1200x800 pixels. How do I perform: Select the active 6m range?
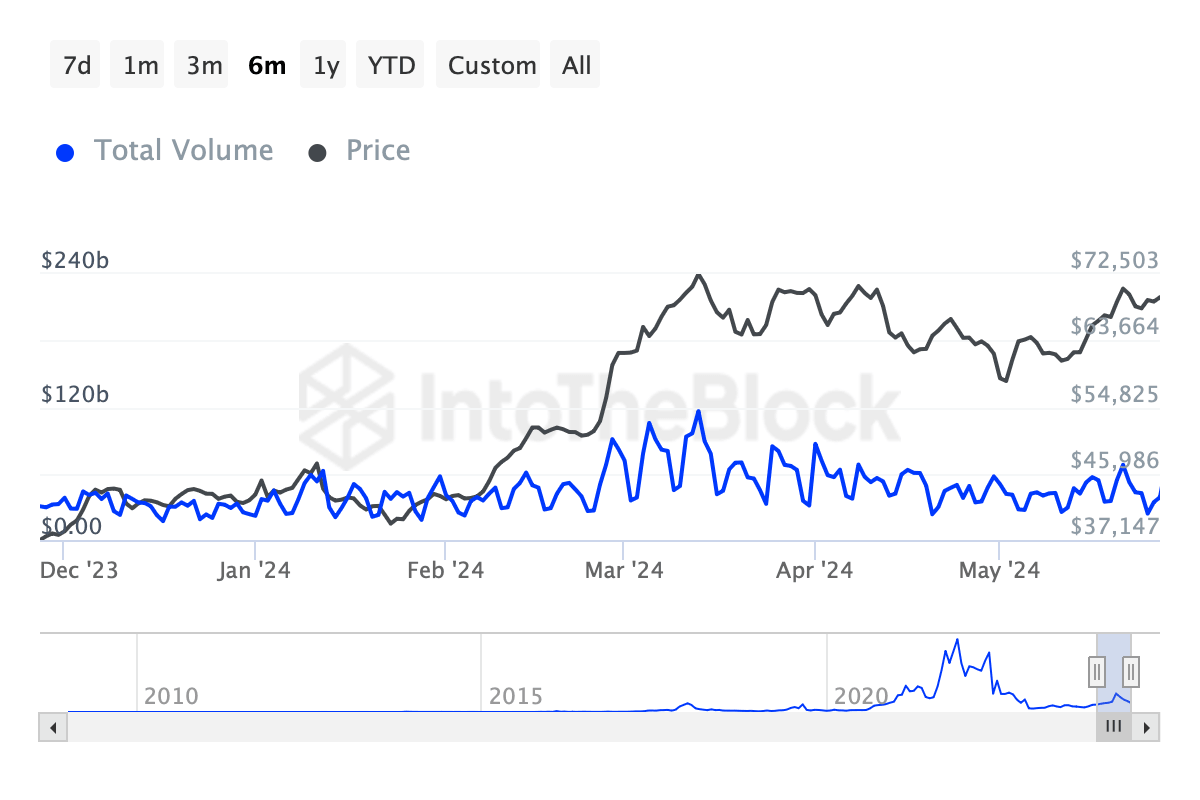coord(267,66)
